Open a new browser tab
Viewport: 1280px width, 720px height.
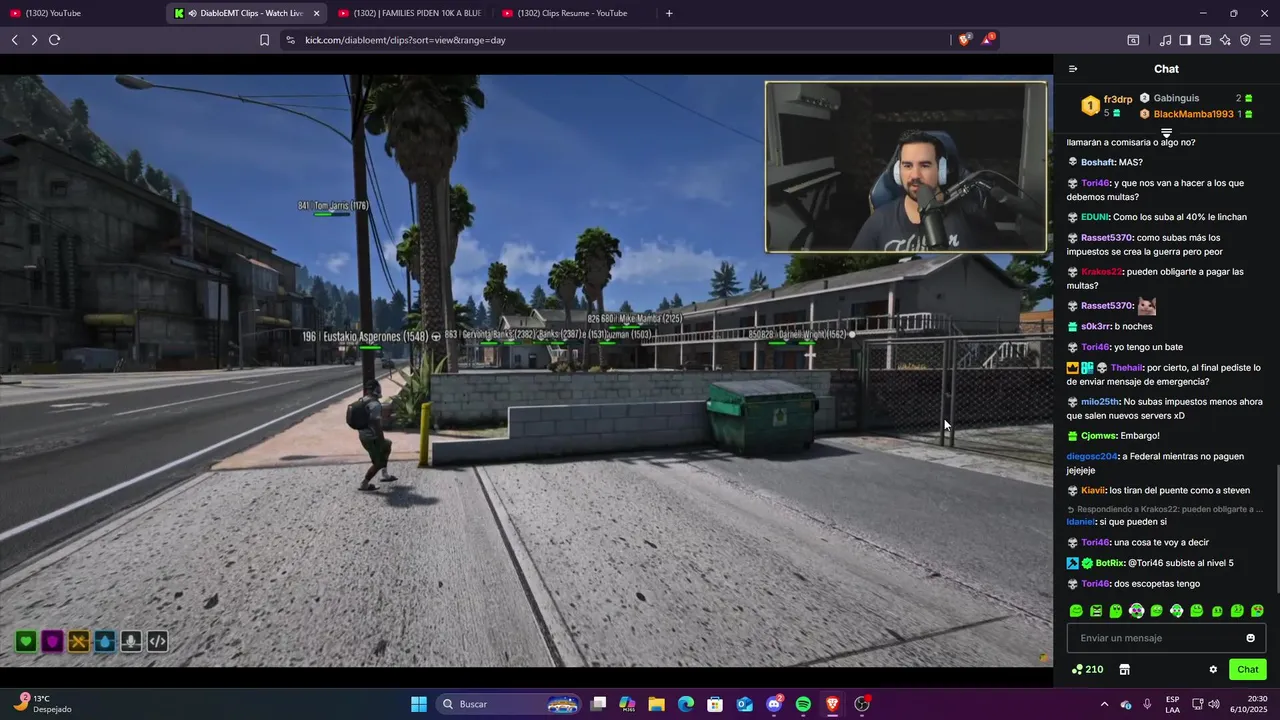click(669, 13)
